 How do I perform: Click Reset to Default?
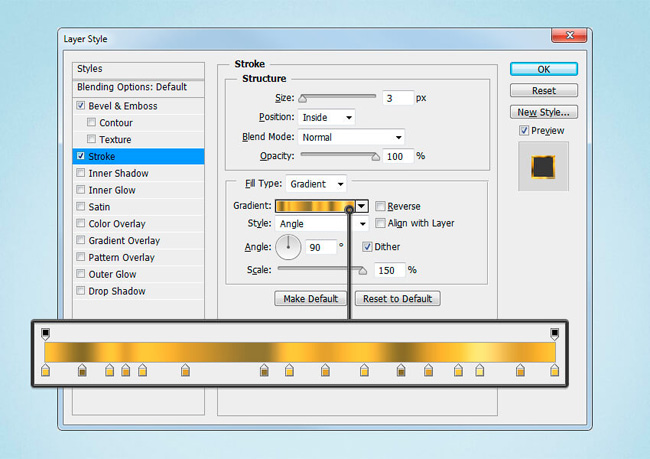tap(398, 299)
